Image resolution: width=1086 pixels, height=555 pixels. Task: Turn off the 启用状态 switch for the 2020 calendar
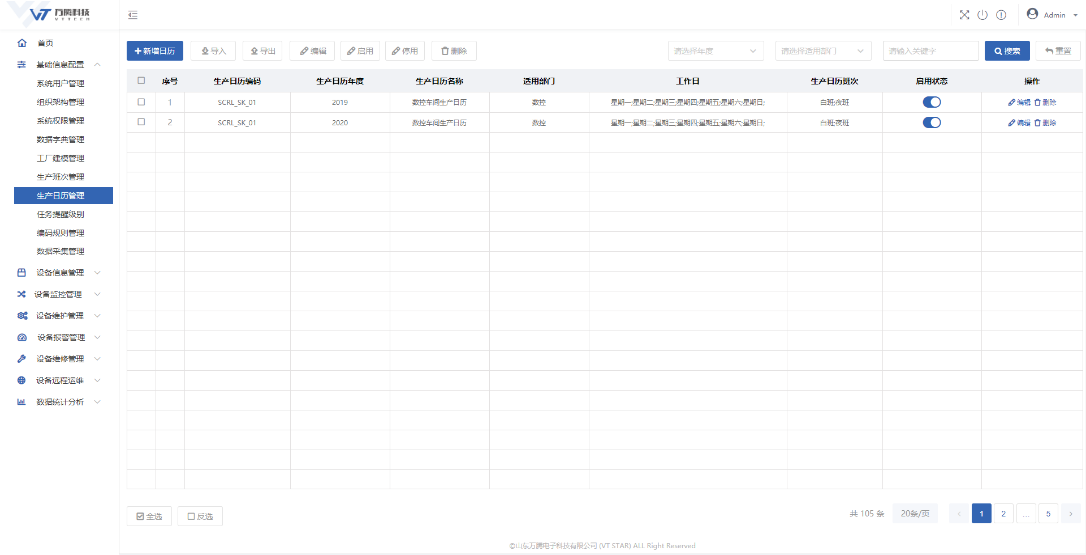[931, 122]
